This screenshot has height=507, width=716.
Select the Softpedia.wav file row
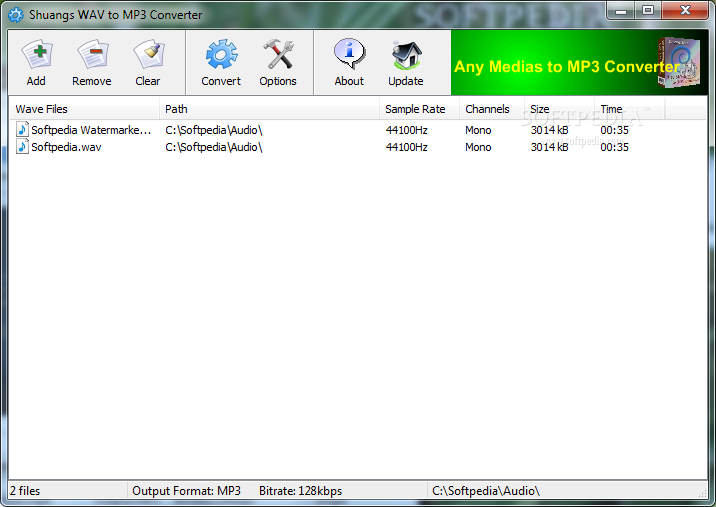click(x=338, y=147)
